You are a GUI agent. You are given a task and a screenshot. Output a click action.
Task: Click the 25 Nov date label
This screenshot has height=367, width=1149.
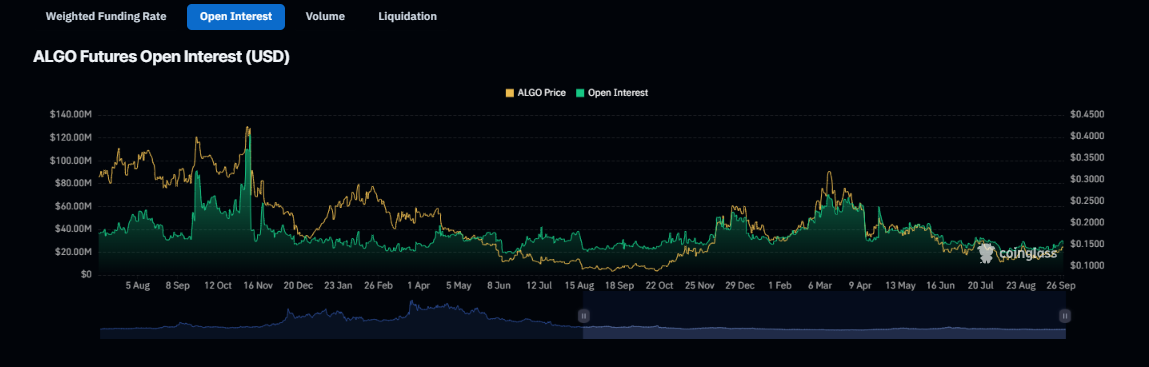pos(699,286)
